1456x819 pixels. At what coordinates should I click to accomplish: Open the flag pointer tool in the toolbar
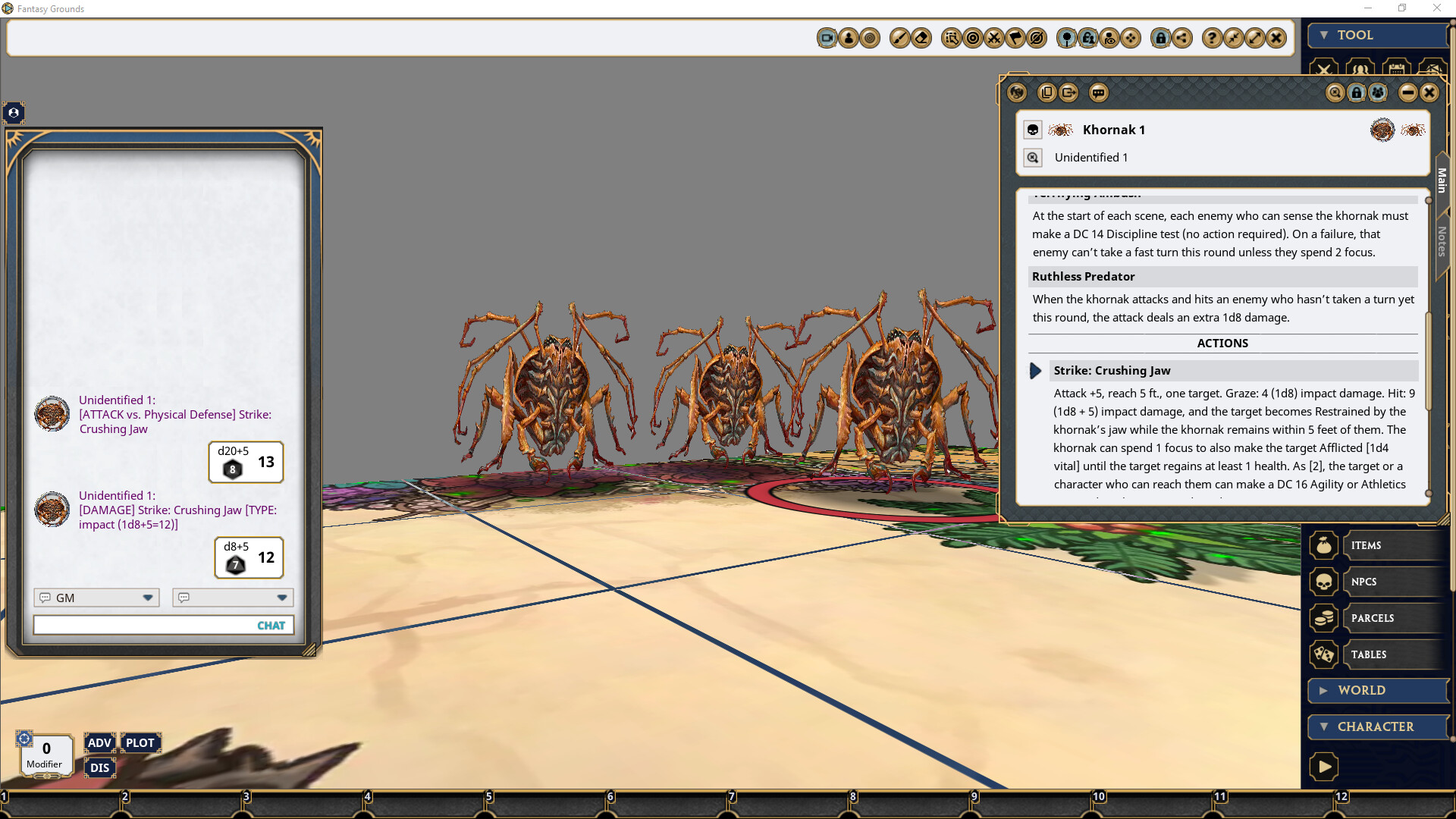pyautogui.click(x=1016, y=38)
